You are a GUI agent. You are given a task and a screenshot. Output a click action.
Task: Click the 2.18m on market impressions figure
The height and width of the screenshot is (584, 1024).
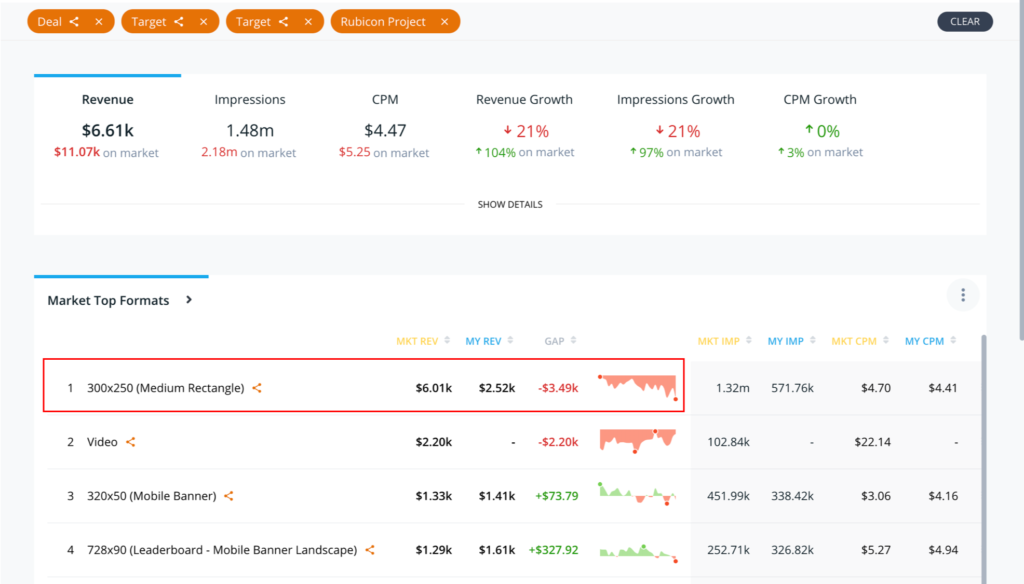point(219,152)
